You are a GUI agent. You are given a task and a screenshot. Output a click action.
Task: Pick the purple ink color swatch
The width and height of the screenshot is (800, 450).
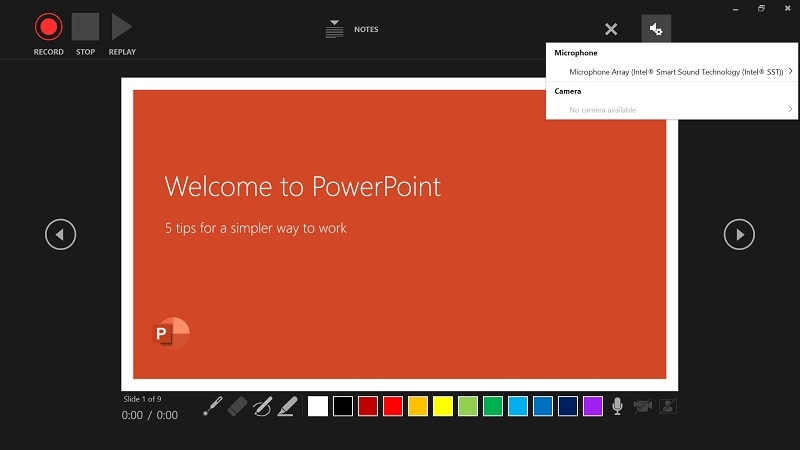point(592,406)
